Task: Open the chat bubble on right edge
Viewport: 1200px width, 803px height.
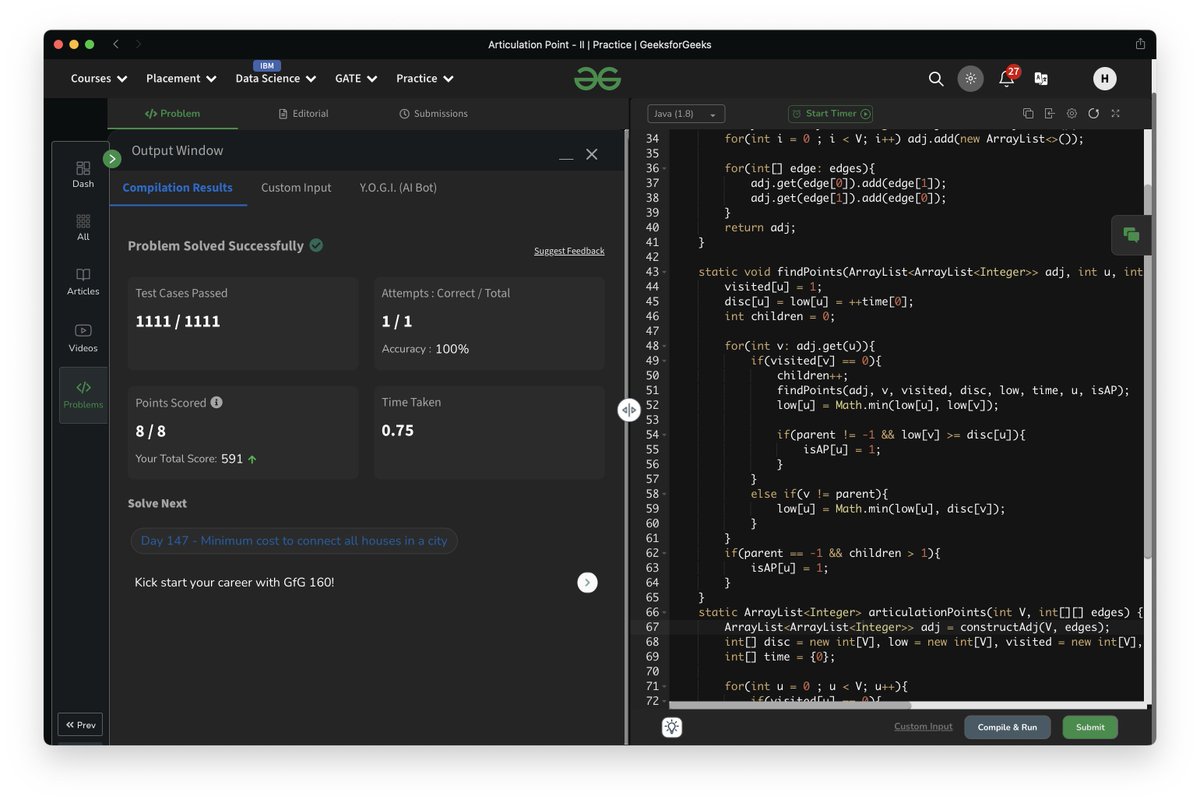Action: (x=1131, y=235)
